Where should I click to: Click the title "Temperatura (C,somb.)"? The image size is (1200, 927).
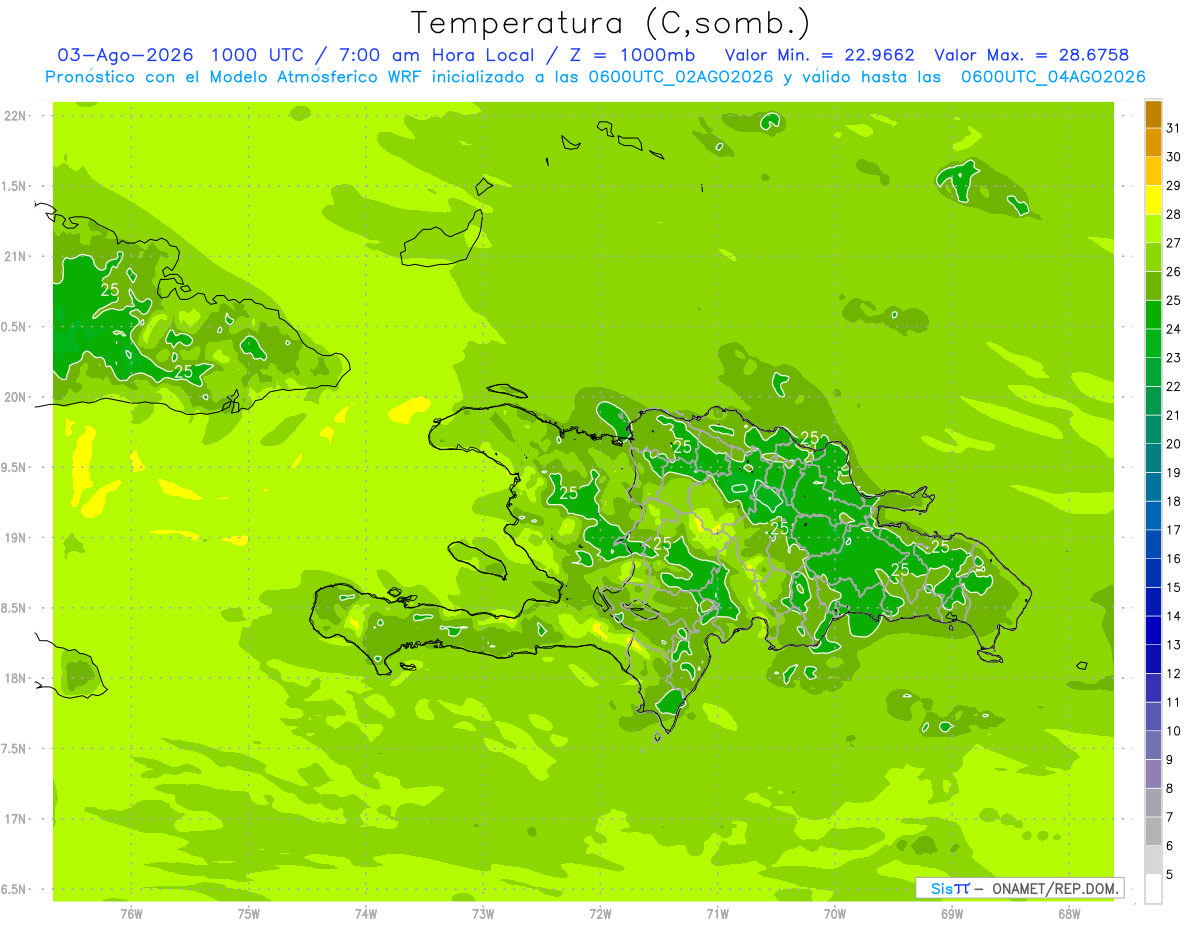(610, 23)
